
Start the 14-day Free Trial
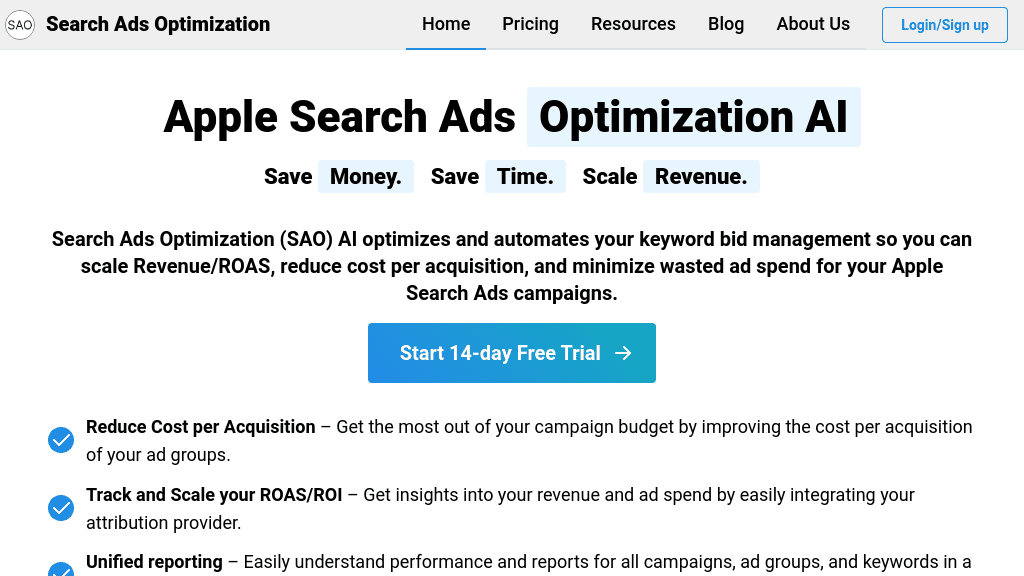tap(511, 353)
